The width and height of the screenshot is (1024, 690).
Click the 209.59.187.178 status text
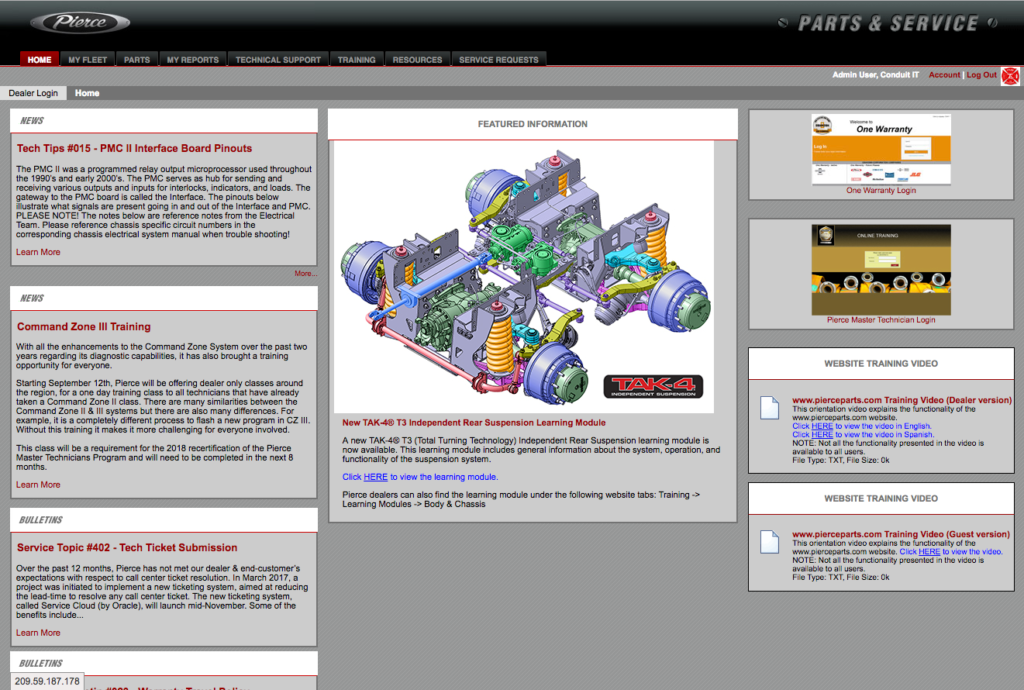(x=47, y=681)
